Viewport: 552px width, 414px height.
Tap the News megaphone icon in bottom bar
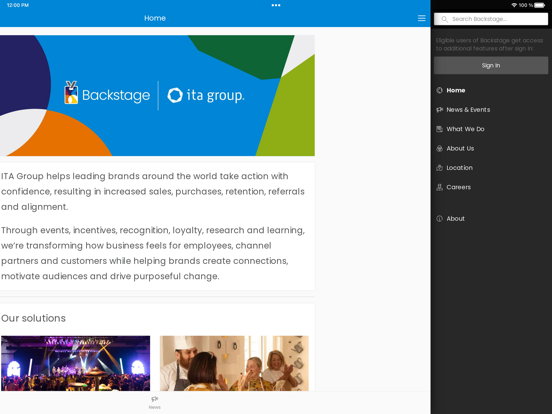coord(155,399)
